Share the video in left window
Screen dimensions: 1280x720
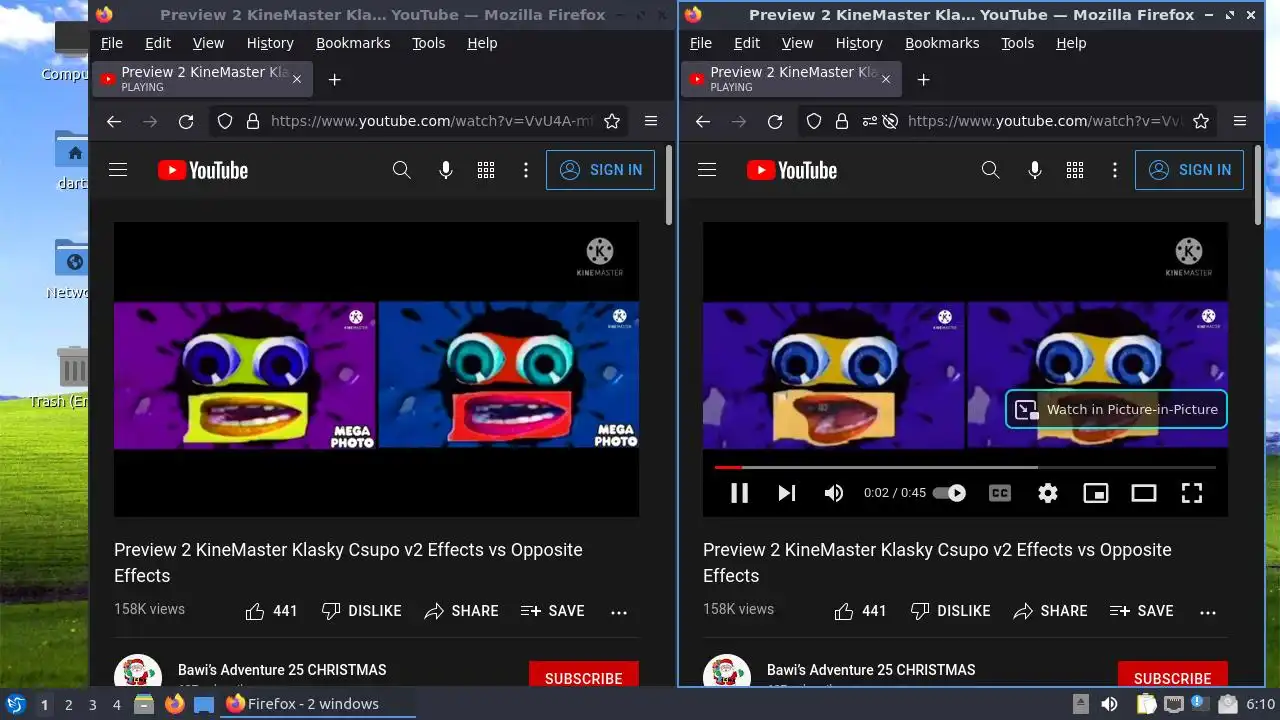coord(461,611)
